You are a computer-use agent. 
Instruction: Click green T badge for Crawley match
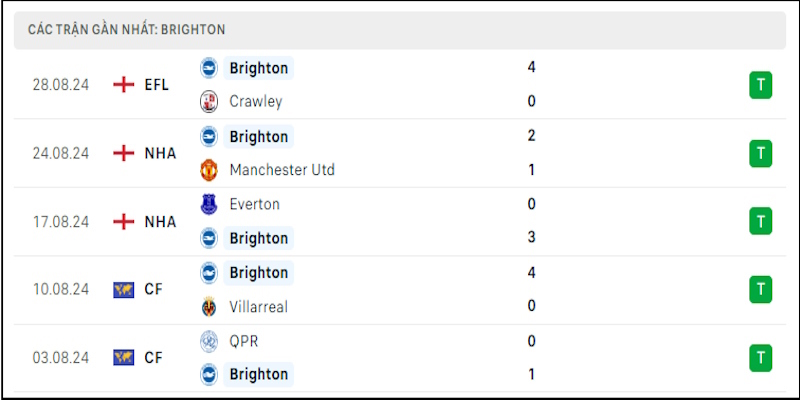761,85
